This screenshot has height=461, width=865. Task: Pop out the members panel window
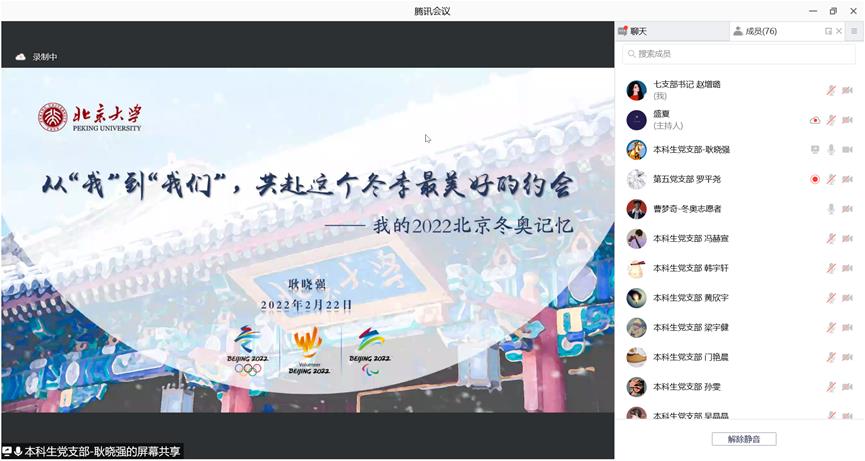pyautogui.click(x=828, y=32)
